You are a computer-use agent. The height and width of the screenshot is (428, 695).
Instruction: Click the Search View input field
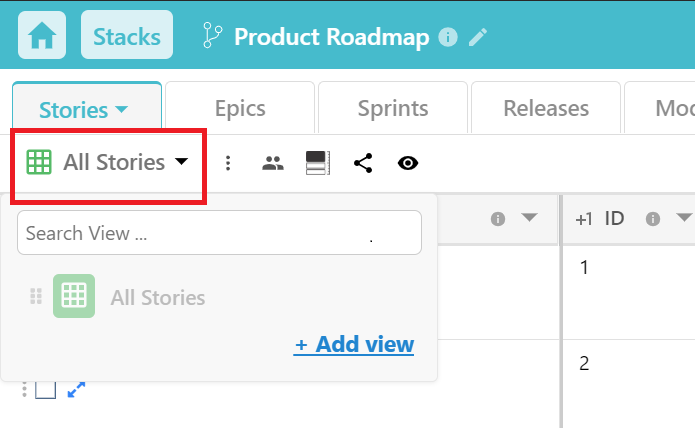(x=219, y=233)
